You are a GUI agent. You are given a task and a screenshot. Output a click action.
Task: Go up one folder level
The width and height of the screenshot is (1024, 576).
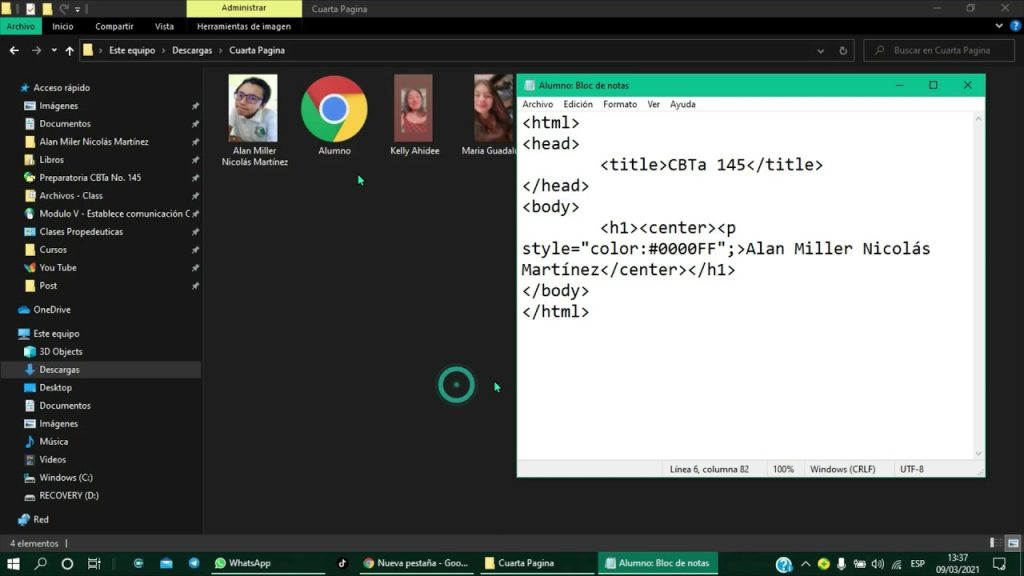(x=69, y=50)
